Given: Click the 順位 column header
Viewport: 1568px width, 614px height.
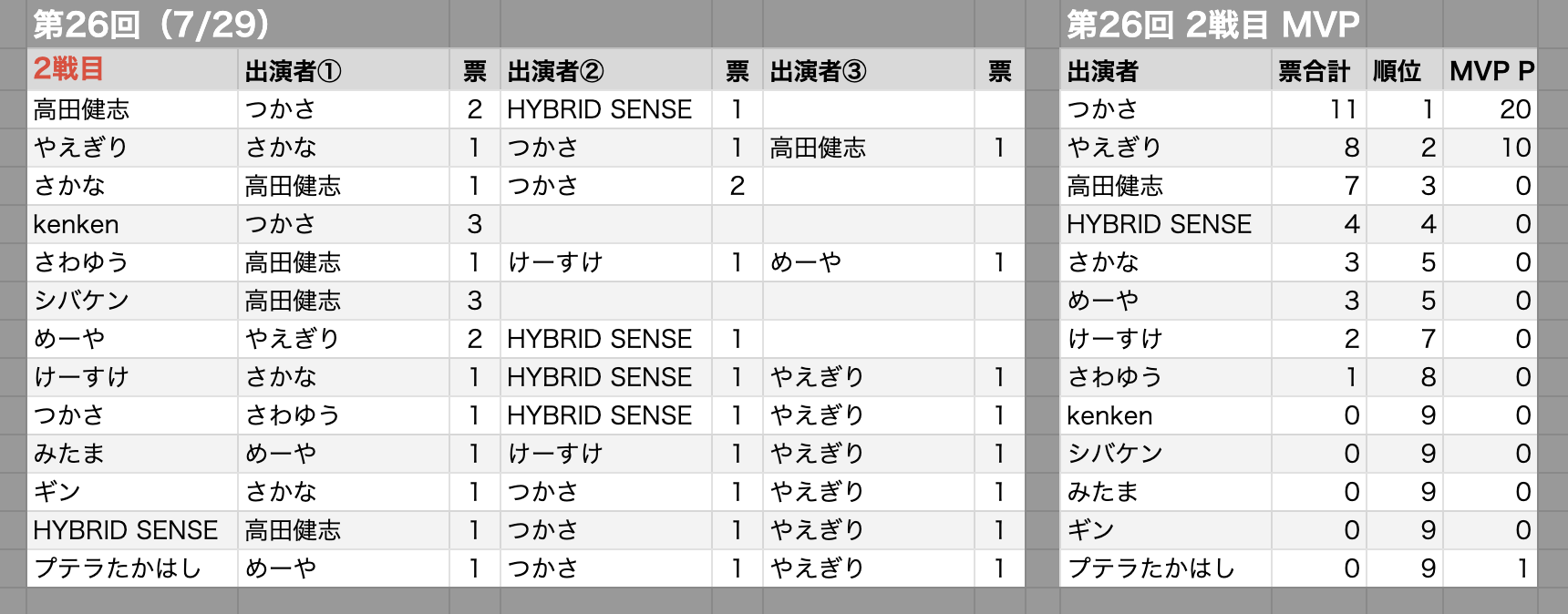Looking at the screenshot, I should (1405, 70).
